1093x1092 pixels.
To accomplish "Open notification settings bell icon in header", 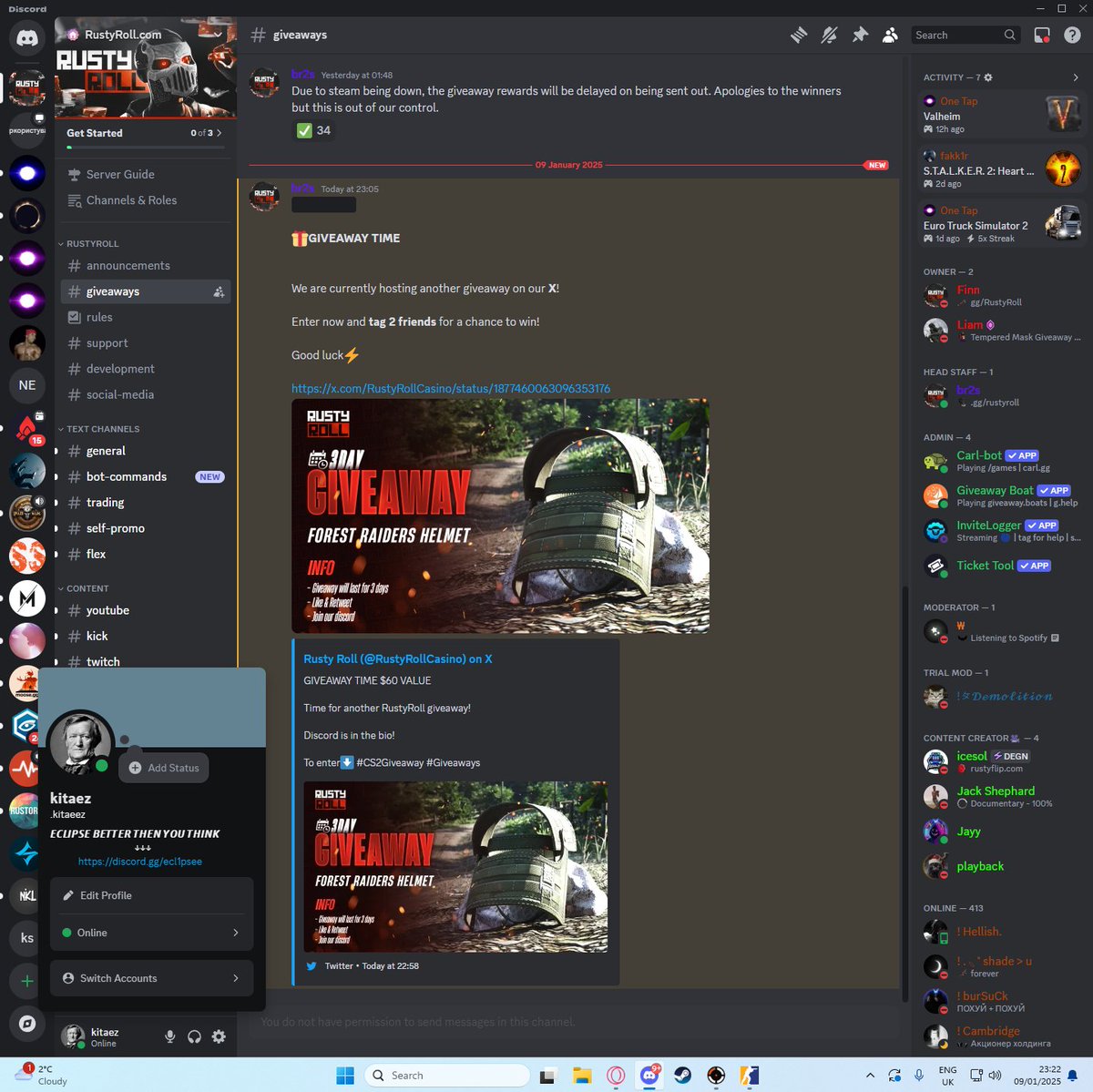I will (x=829, y=35).
